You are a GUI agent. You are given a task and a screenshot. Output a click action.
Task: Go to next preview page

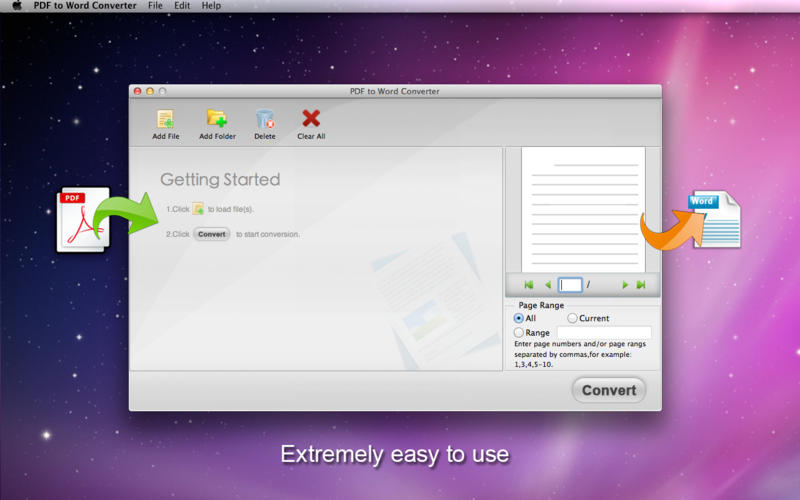click(624, 285)
